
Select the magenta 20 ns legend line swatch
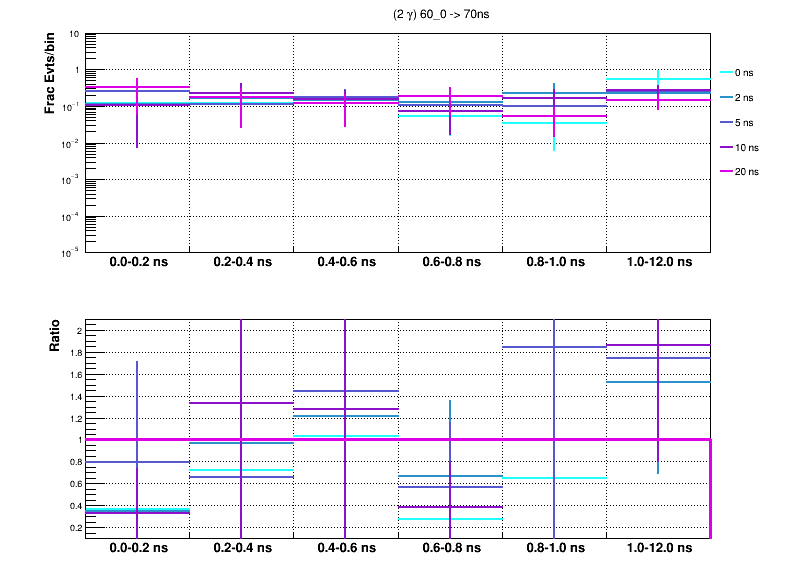coord(727,172)
